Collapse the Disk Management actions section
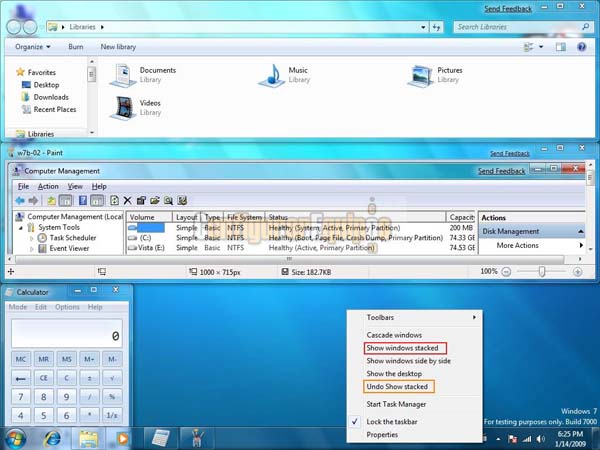Viewport: 600px width, 450px height. click(x=580, y=232)
